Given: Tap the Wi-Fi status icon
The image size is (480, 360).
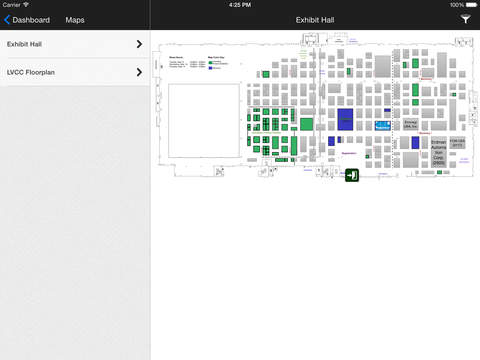Looking at the screenshot, I should point(26,5).
